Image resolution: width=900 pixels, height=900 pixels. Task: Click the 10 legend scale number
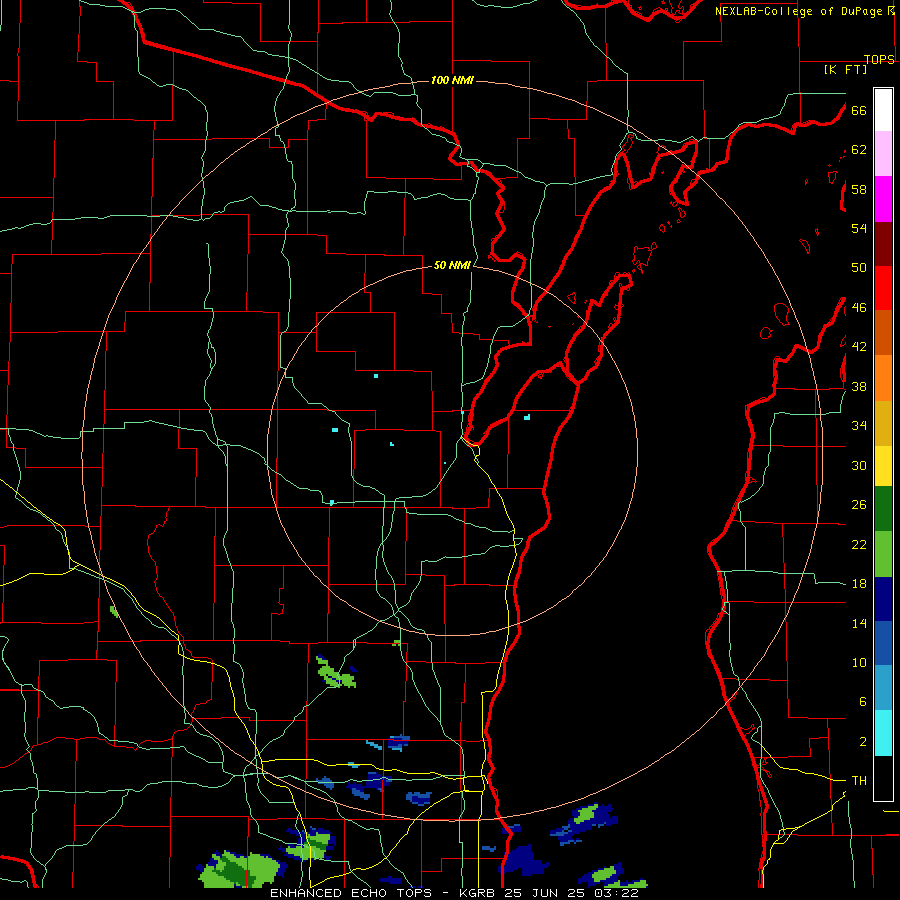pos(859,663)
